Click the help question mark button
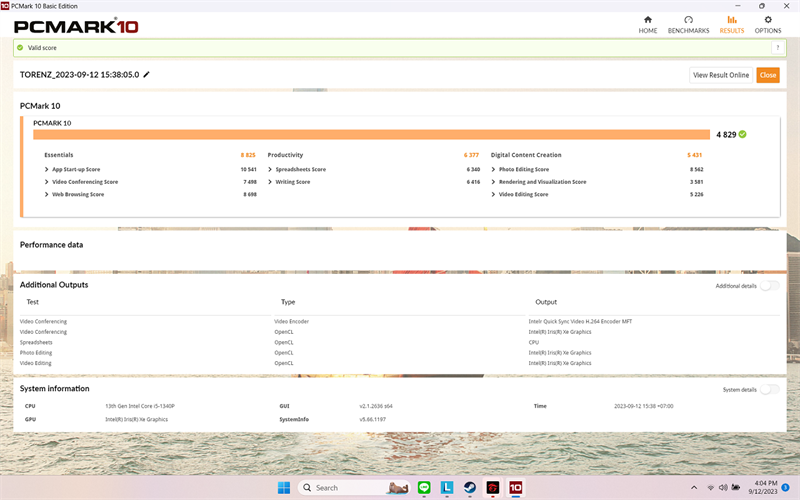 (777, 47)
